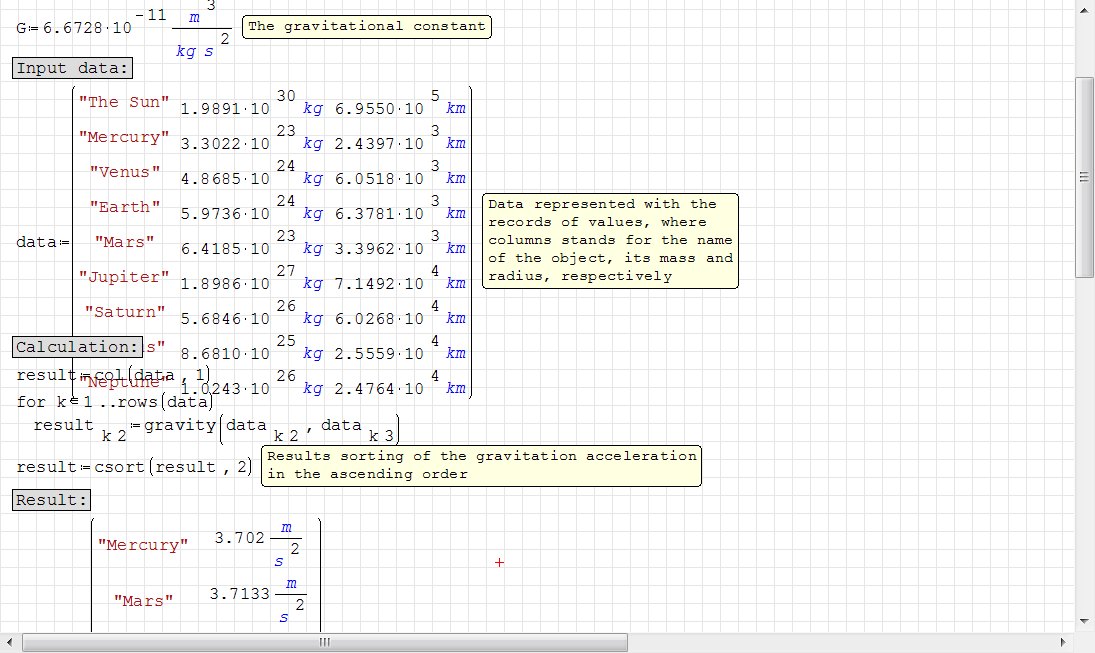Click the results sorting comment box
This screenshot has height=653, width=1095.
click(x=481, y=465)
